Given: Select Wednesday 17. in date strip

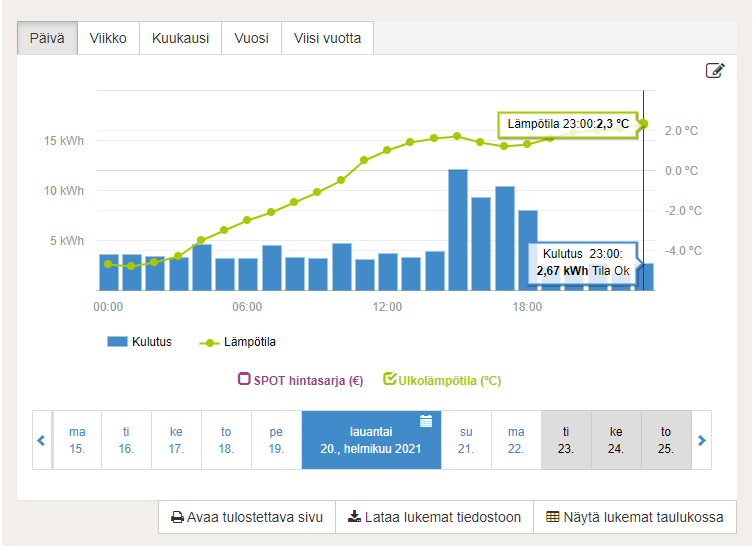Looking at the screenshot, I should click(176, 440).
